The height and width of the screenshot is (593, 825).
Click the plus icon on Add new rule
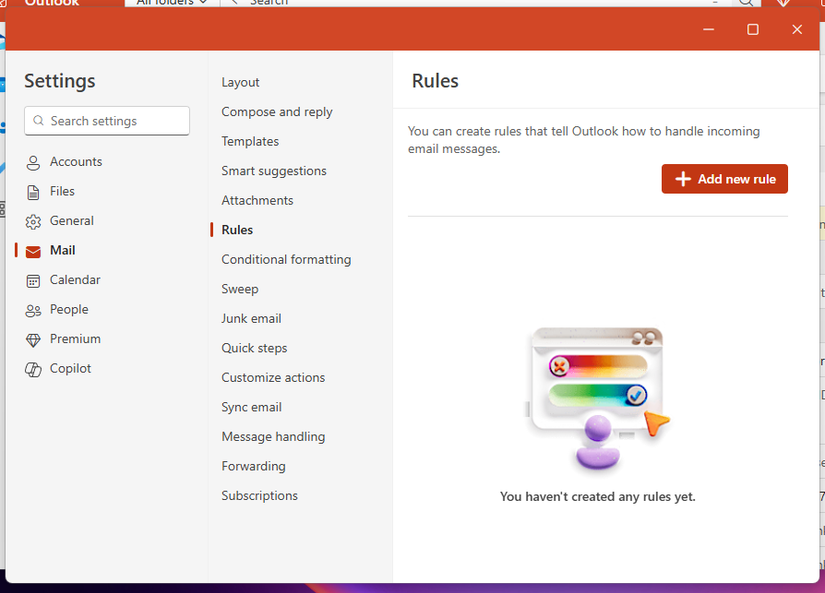(683, 179)
